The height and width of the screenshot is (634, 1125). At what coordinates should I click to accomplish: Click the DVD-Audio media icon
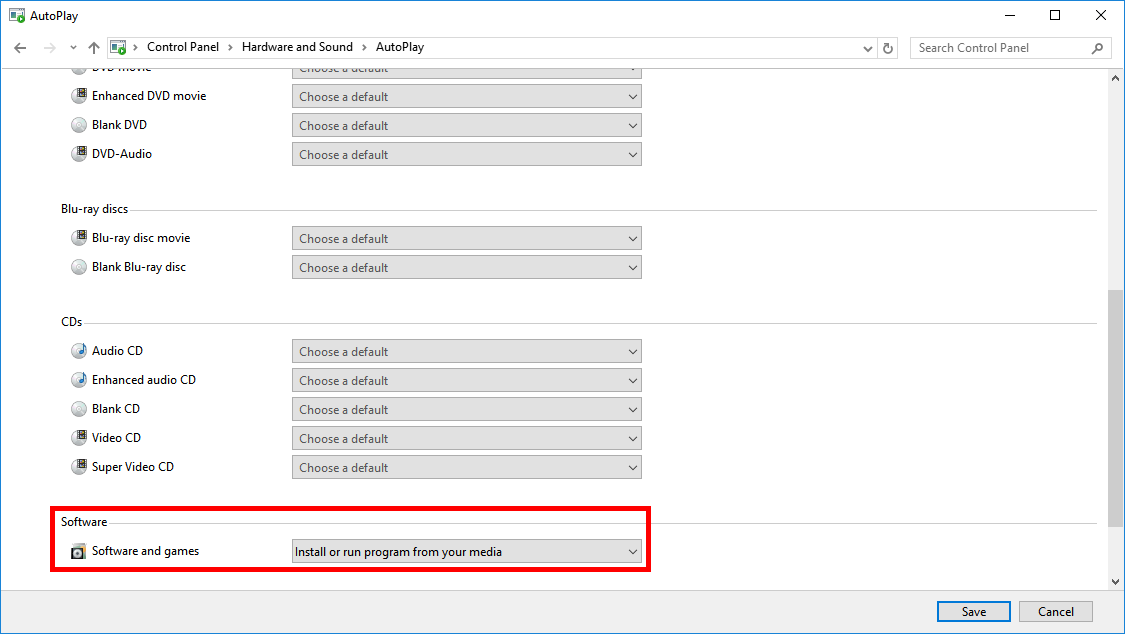(x=79, y=154)
